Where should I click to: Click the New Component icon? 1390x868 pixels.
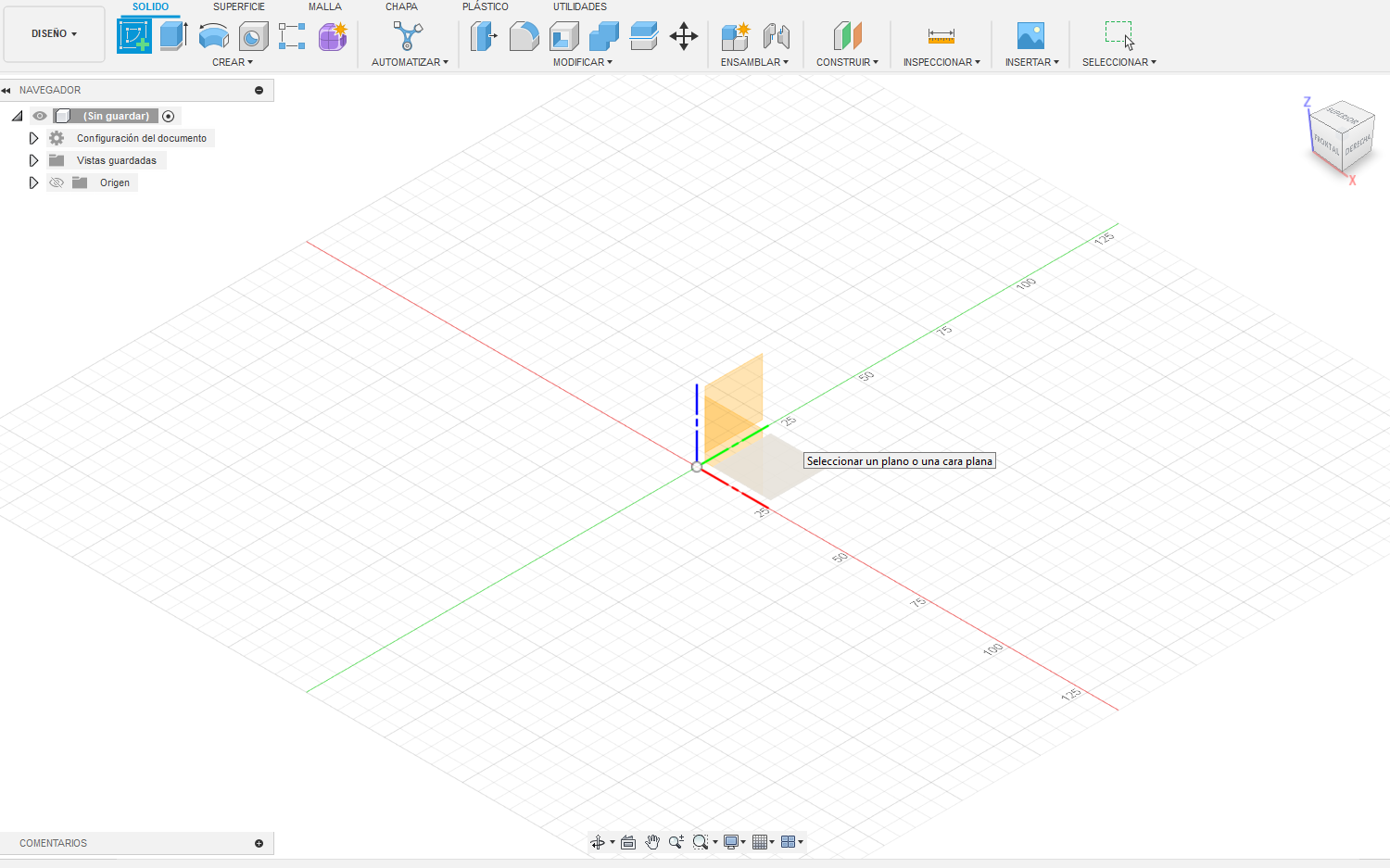pyautogui.click(x=735, y=36)
